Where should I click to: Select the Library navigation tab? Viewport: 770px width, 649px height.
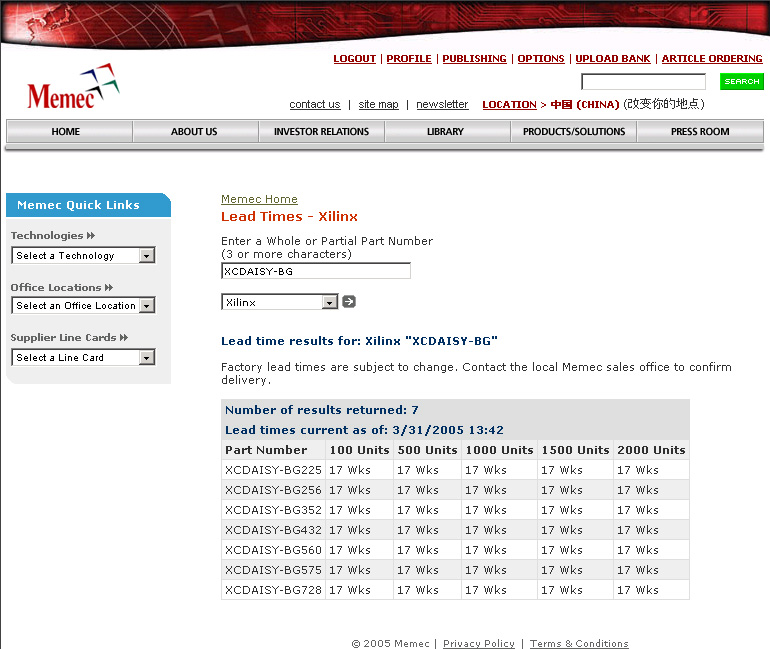pyautogui.click(x=445, y=132)
